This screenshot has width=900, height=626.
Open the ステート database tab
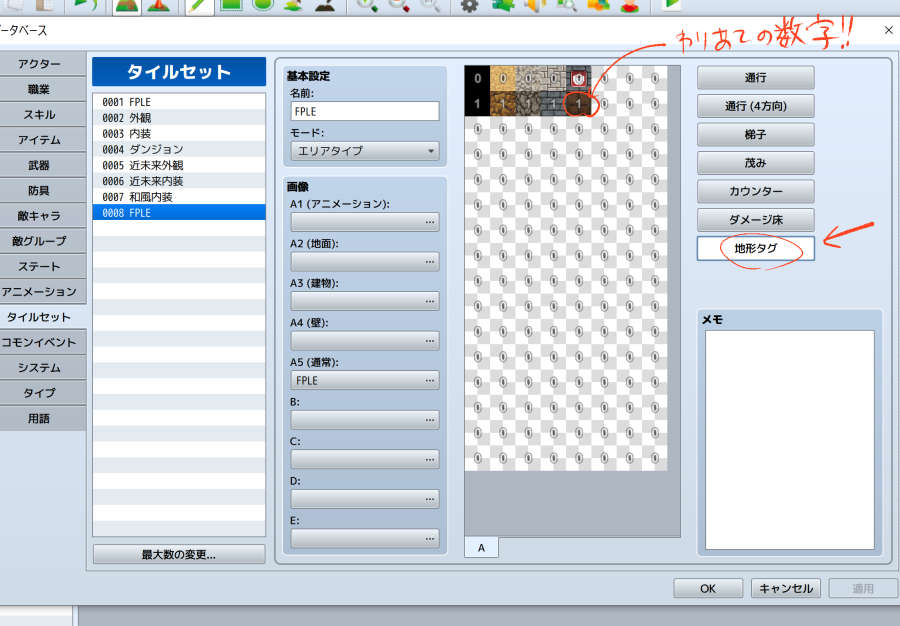coord(39,266)
